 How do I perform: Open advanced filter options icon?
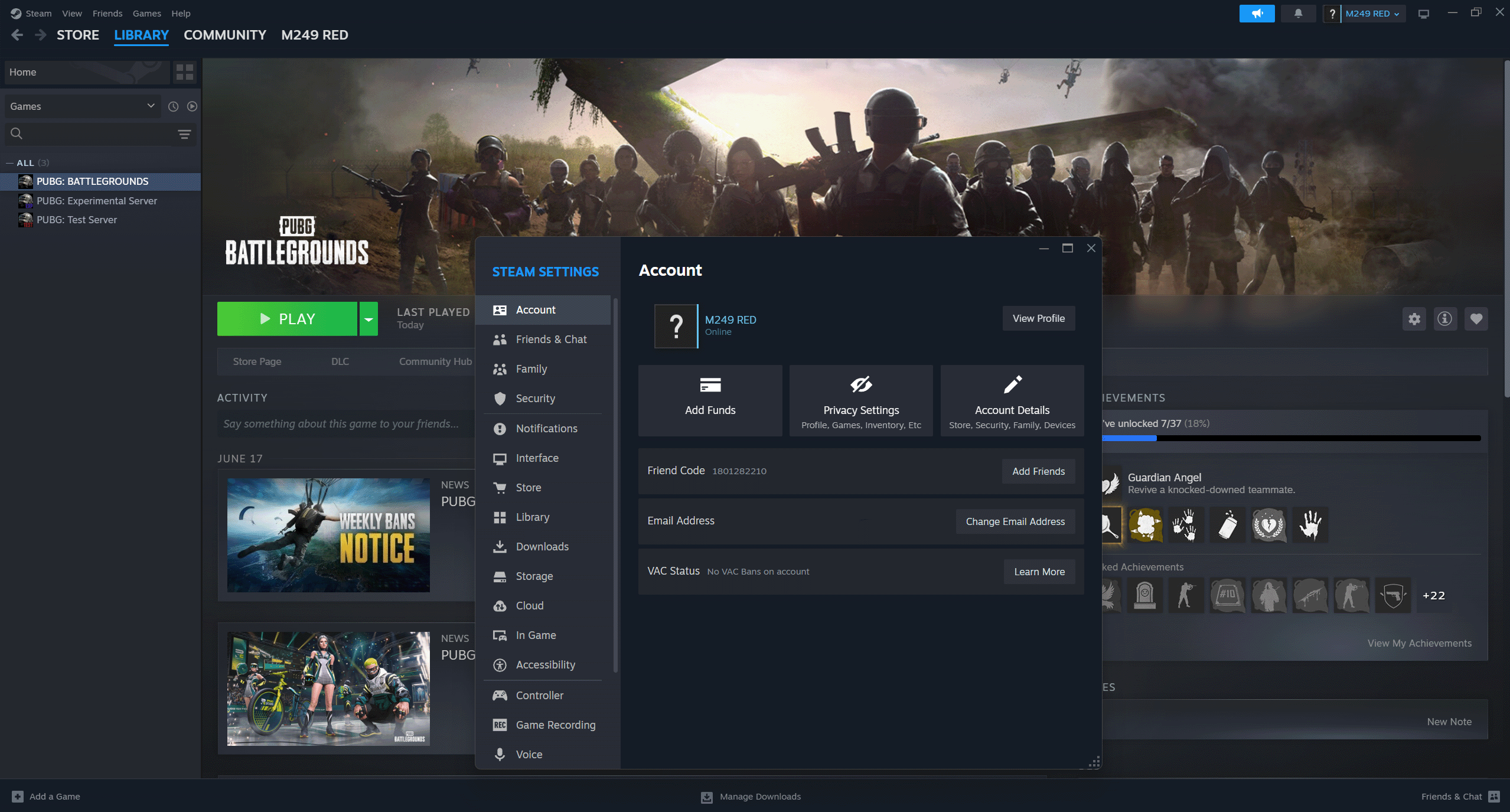point(184,134)
